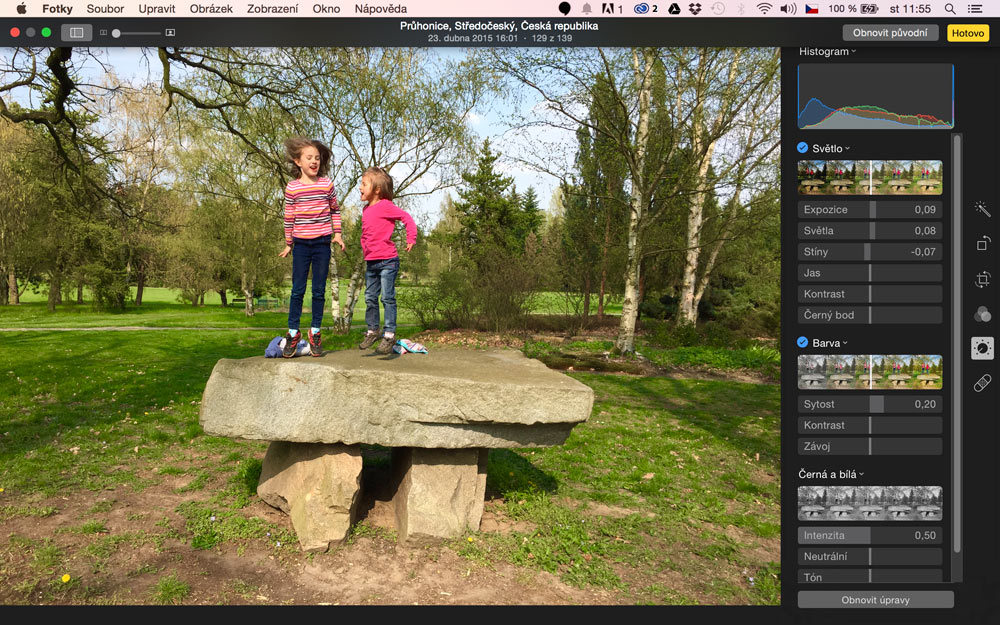The height and width of the screenshot is (625, 1000).
Task: Select the Rotate tool icon
Action: click(x=982, y=243)
